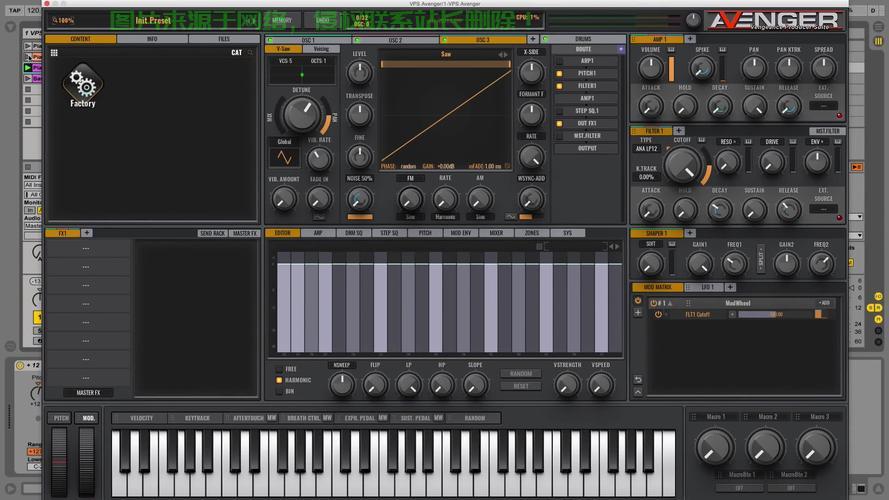Image resolution: width=889 pixels, height=500 pixels.
Task: Step through the Saw waveform arrows
Action: (503, 55)
